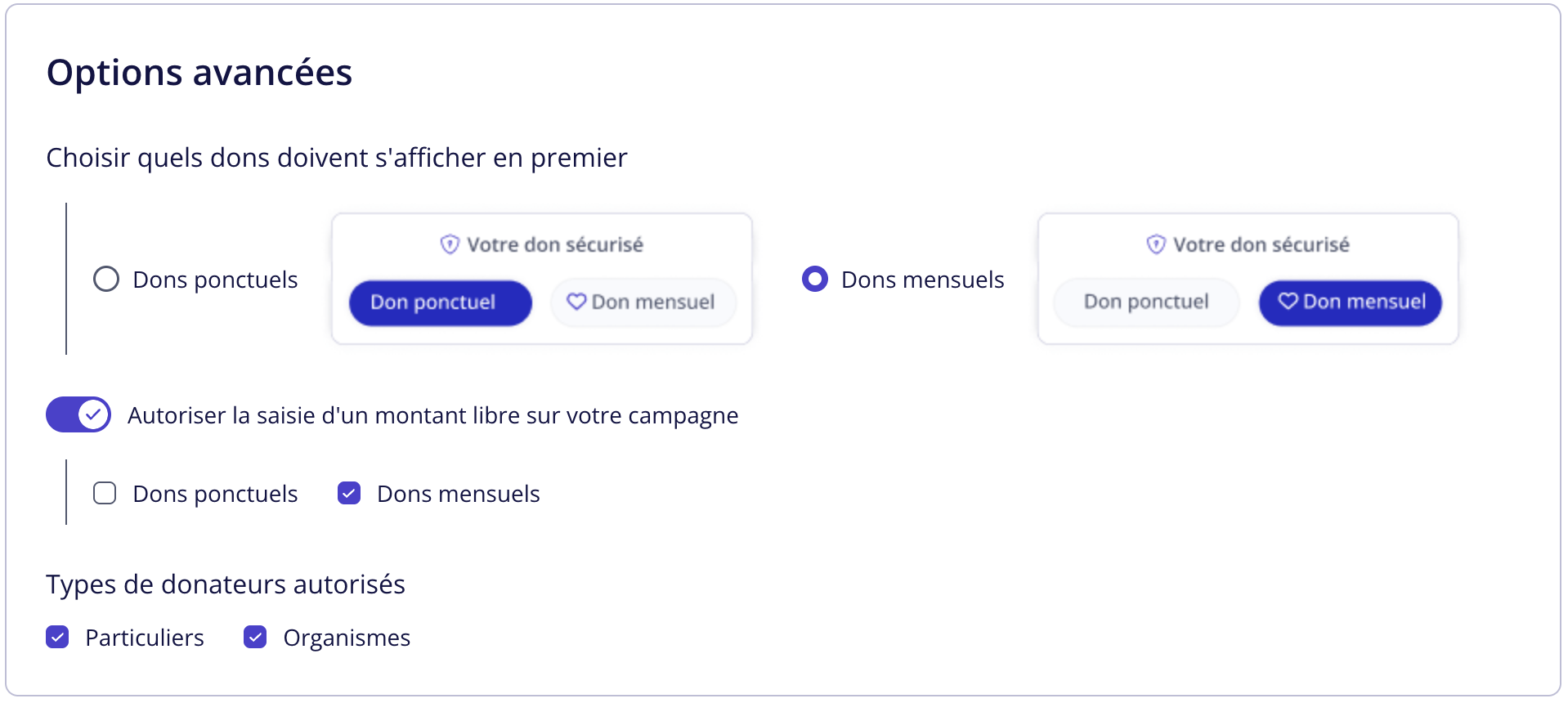Click the 'Don ponctuel' button in the right preview
This screenshot has width=1568, height=703.
coord(1146,301)
